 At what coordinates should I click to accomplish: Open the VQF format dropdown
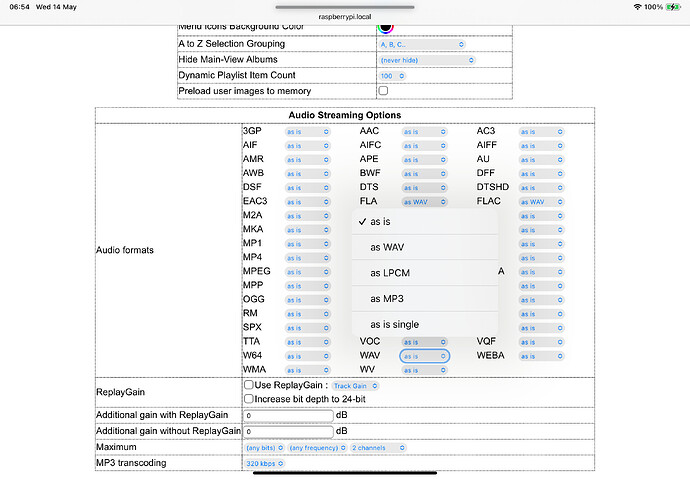coord(541,342)
